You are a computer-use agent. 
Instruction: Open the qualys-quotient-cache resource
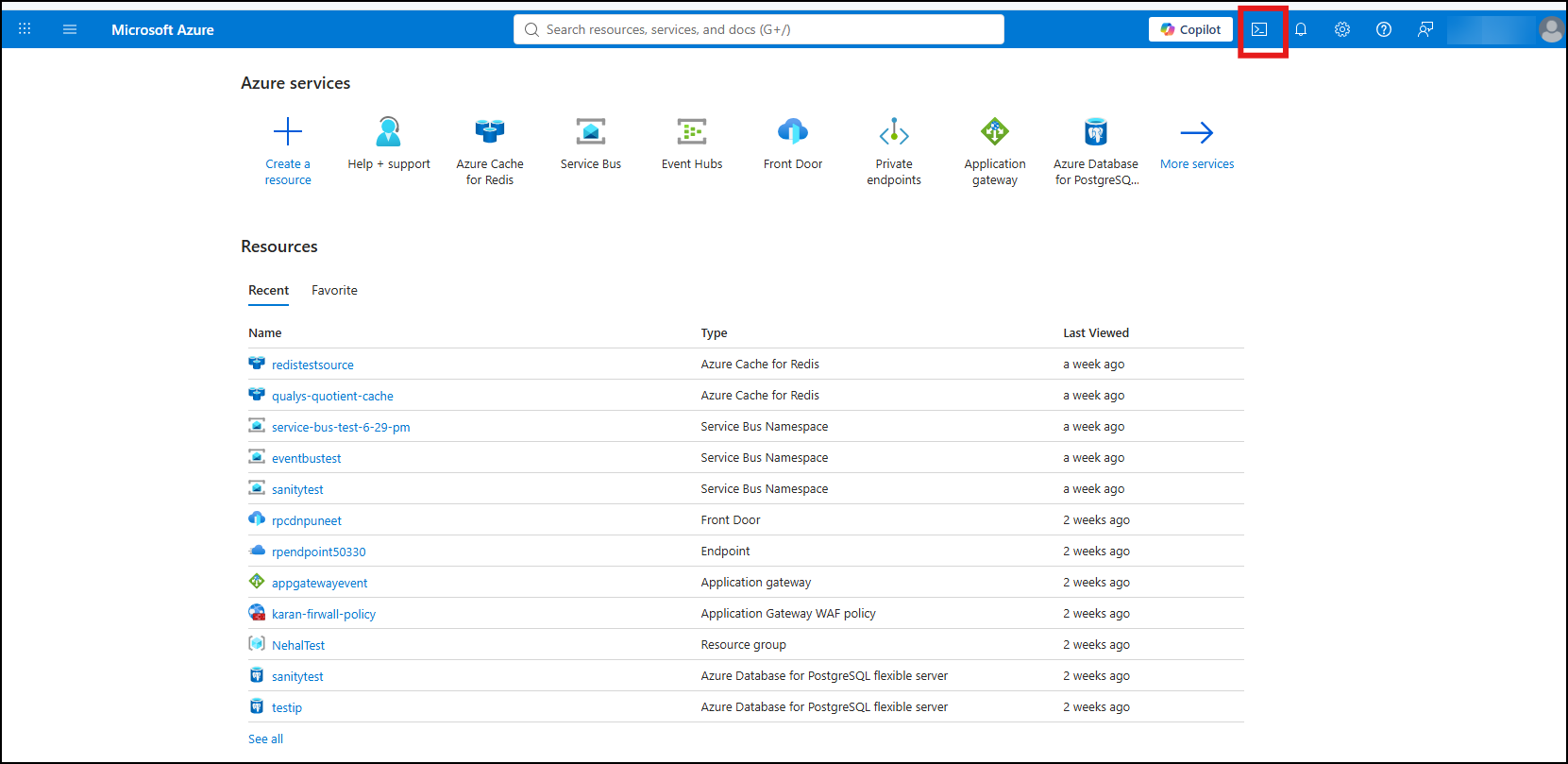tap(332, 396)
